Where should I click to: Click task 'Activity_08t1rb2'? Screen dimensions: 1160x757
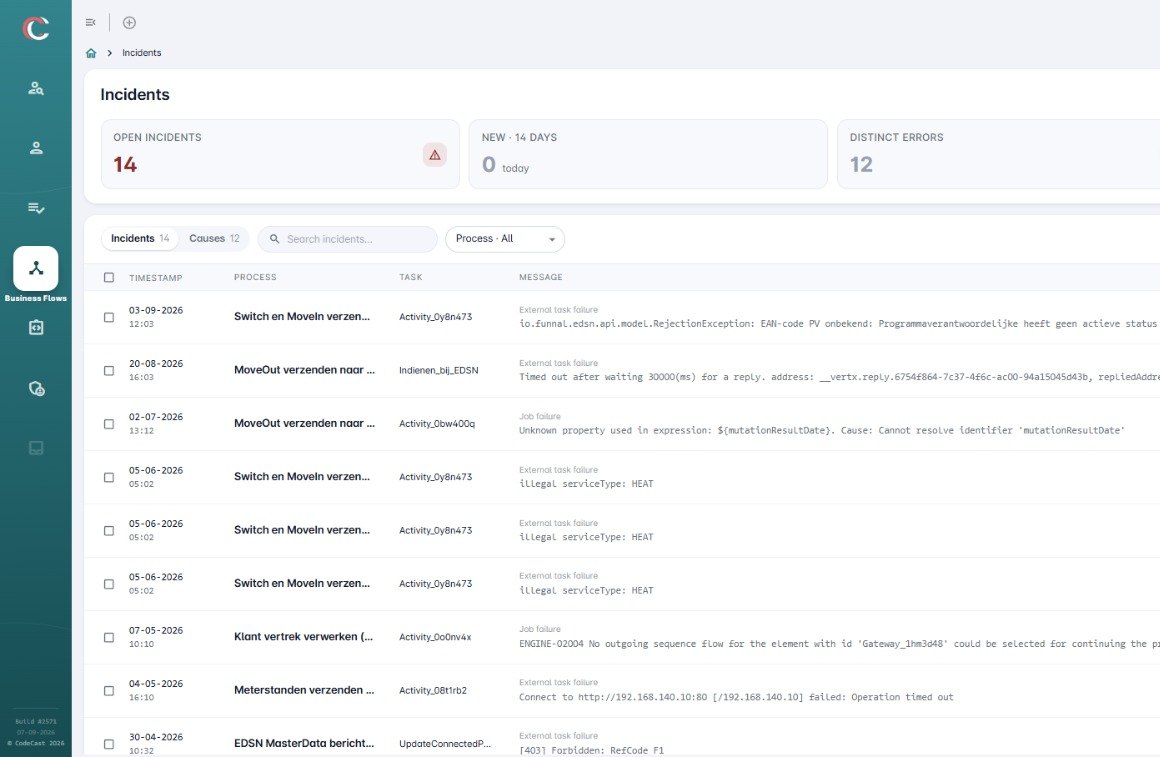tap(433, 690)
